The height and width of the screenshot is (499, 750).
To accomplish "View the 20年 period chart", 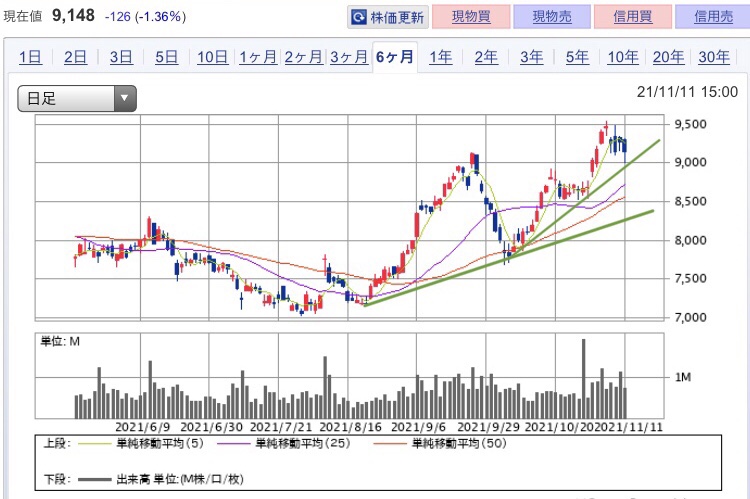I will (668, 57).
